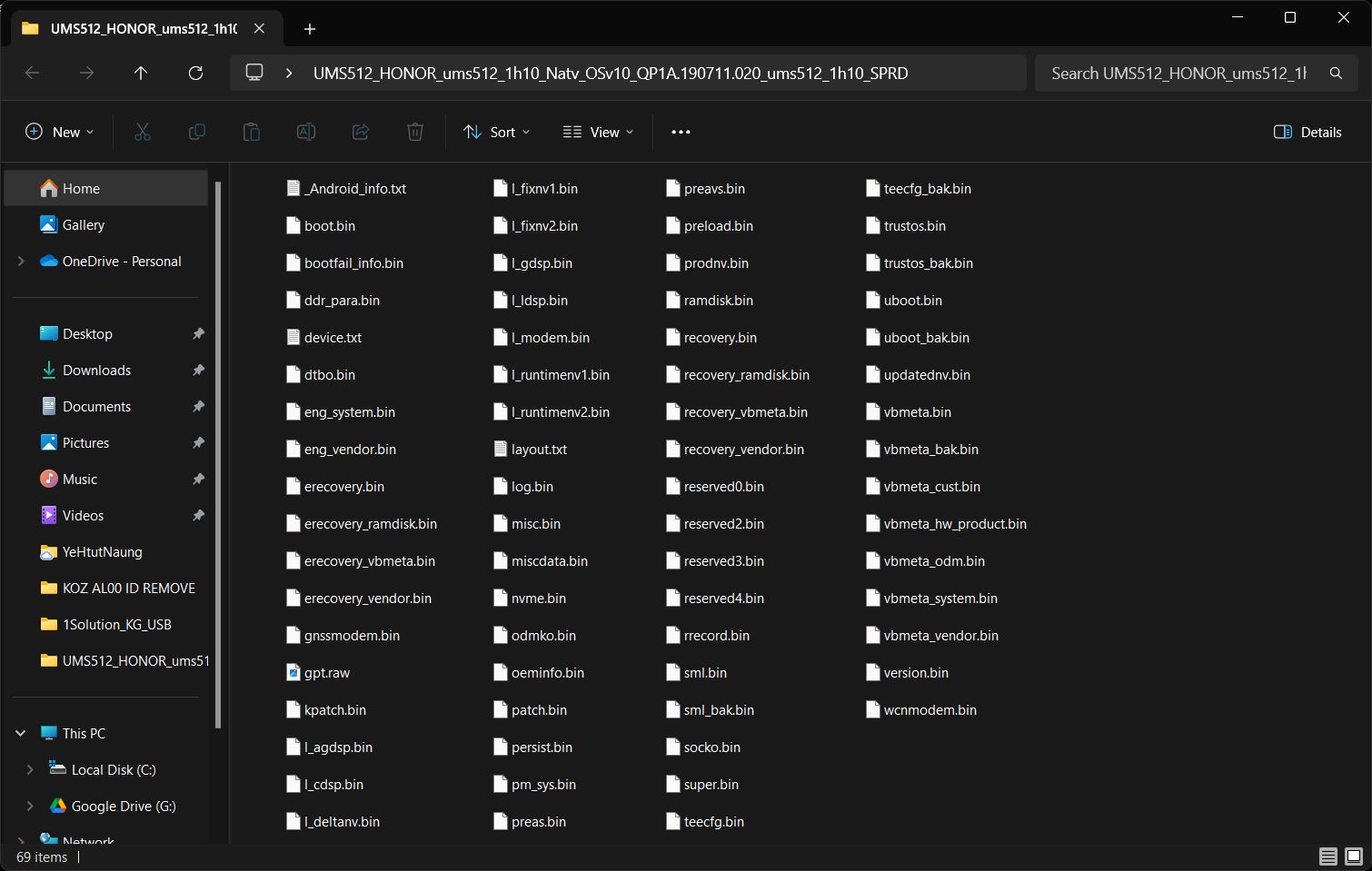Click the This PC monitor icon in address bar
The width and height of the screenshot is (1372, 871).
tap(254, 73)
